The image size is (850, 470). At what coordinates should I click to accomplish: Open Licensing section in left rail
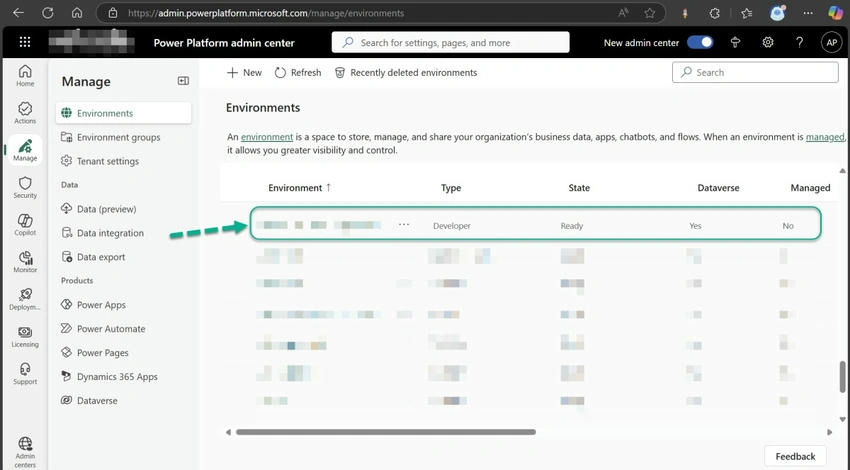coord(25,337)
